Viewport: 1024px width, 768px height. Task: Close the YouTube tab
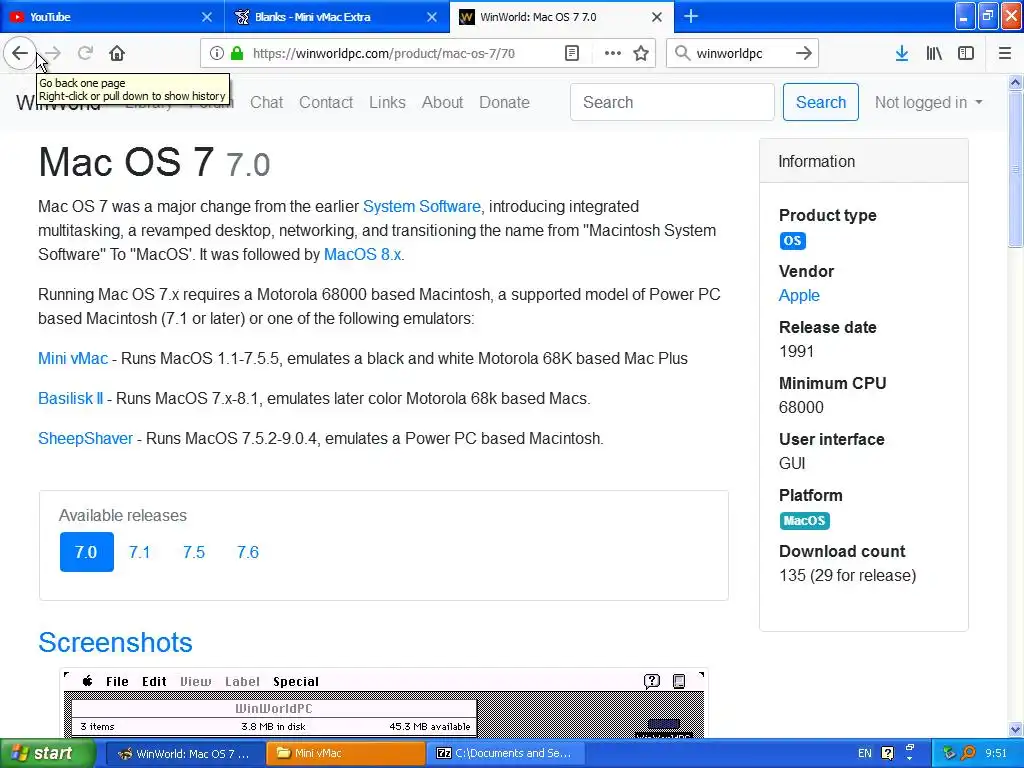[206, 17]
